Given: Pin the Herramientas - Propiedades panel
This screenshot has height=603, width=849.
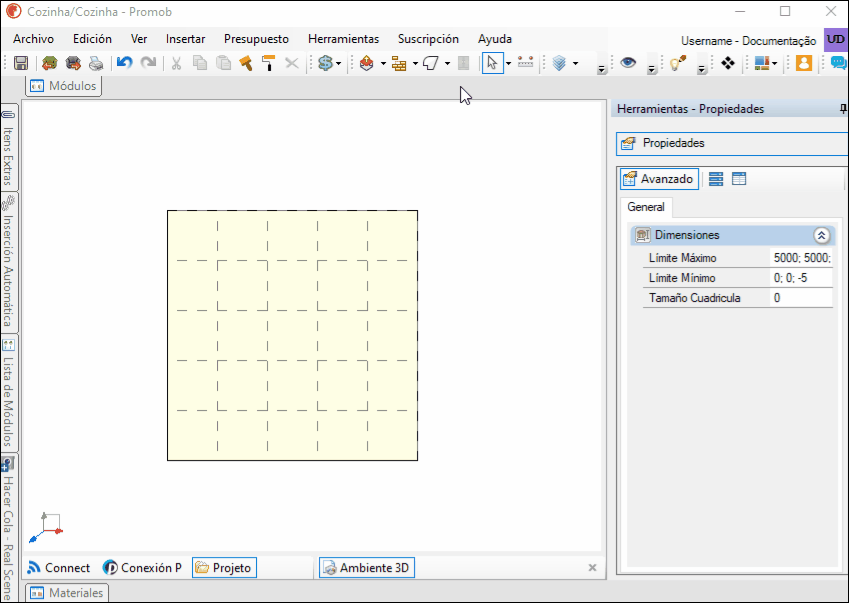Looking at the screenshot, I should (843, 109).
